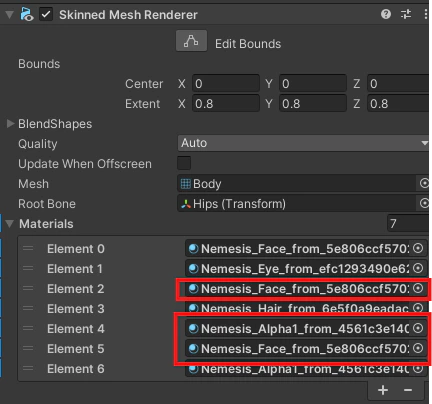Edit the Center Z value field

click(x=398, y=83)
